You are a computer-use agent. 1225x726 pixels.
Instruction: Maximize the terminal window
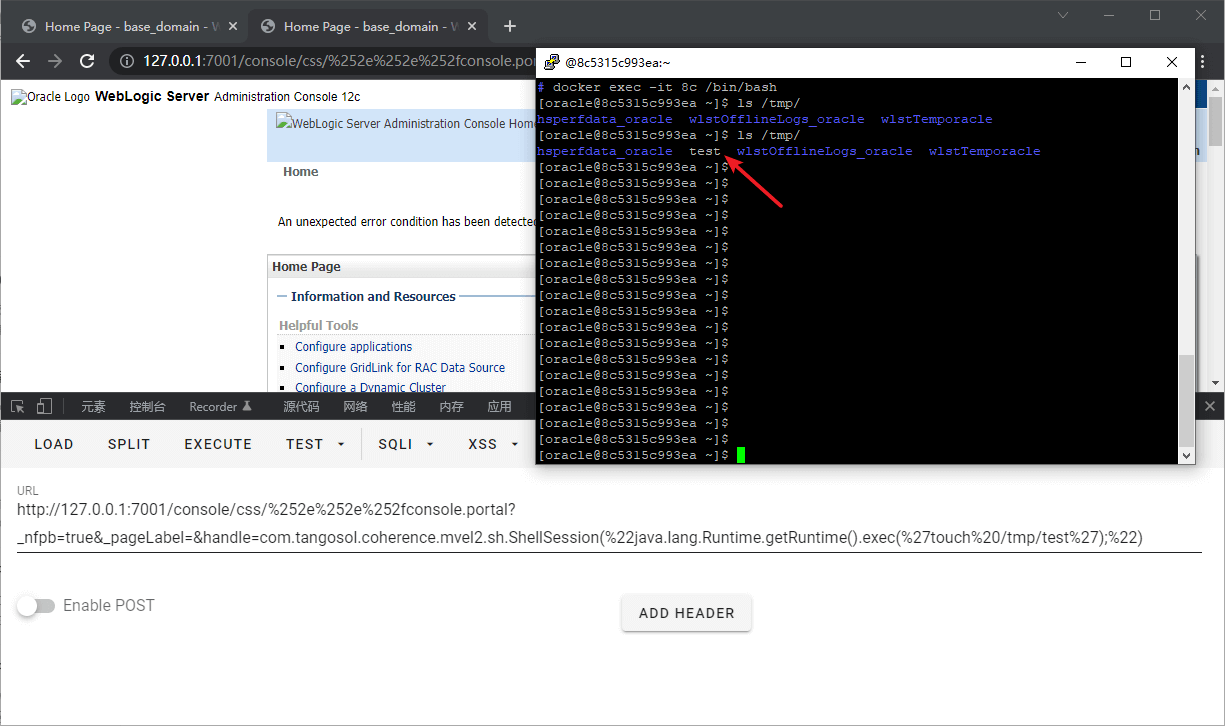[x=1126, y=62]
